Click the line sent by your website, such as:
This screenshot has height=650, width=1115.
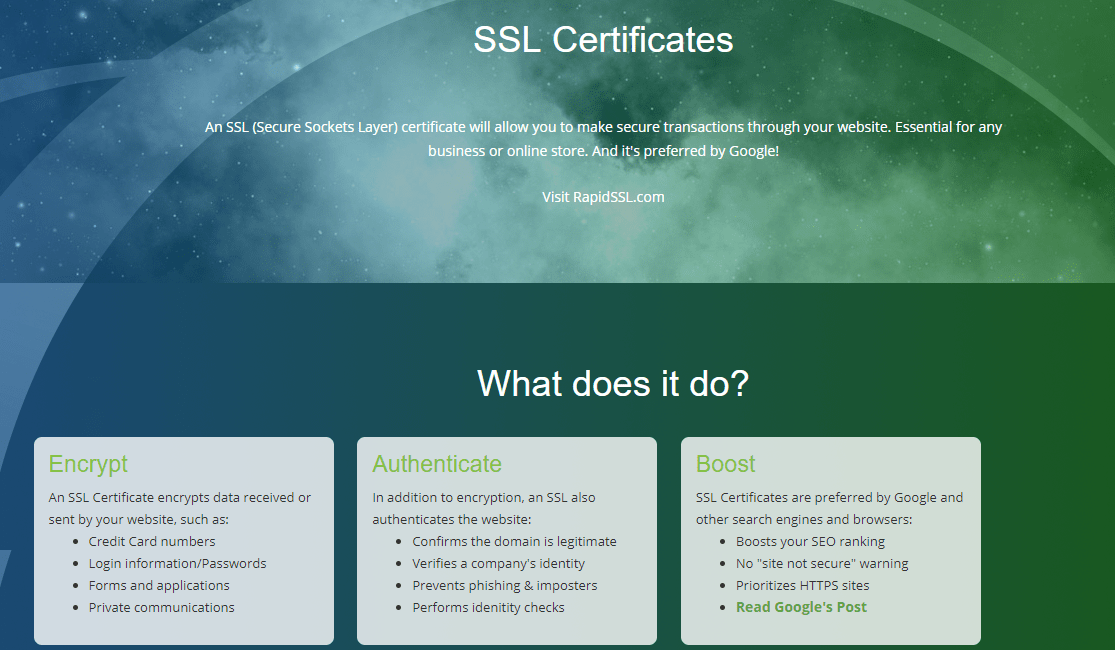[x=139, y=519]
